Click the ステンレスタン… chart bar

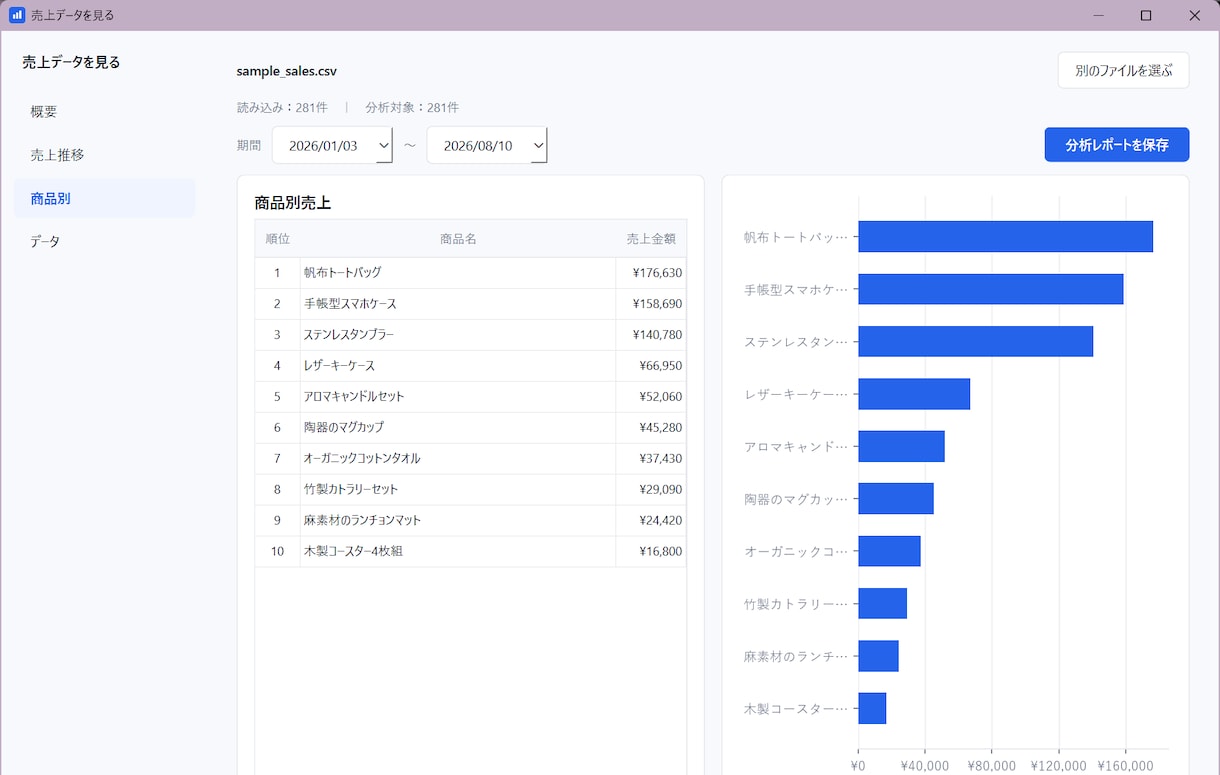tap(975, 341)
